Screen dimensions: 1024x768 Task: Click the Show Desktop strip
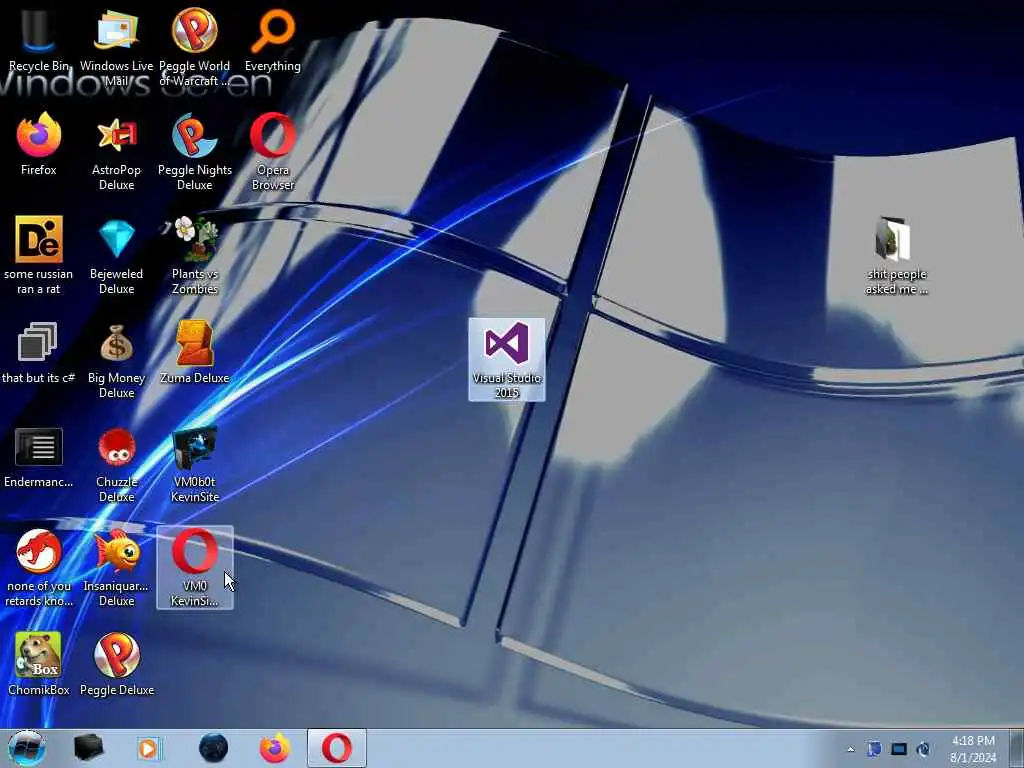1017,748
